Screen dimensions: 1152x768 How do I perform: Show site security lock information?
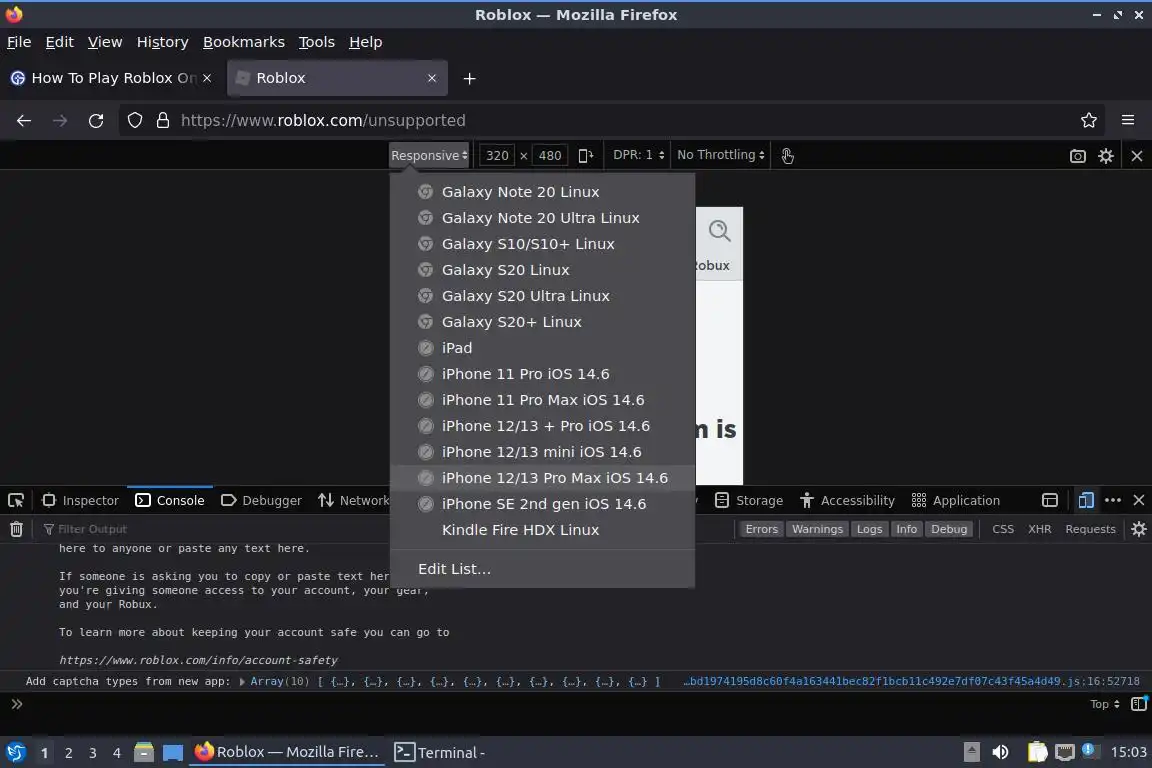coord(163,121)
